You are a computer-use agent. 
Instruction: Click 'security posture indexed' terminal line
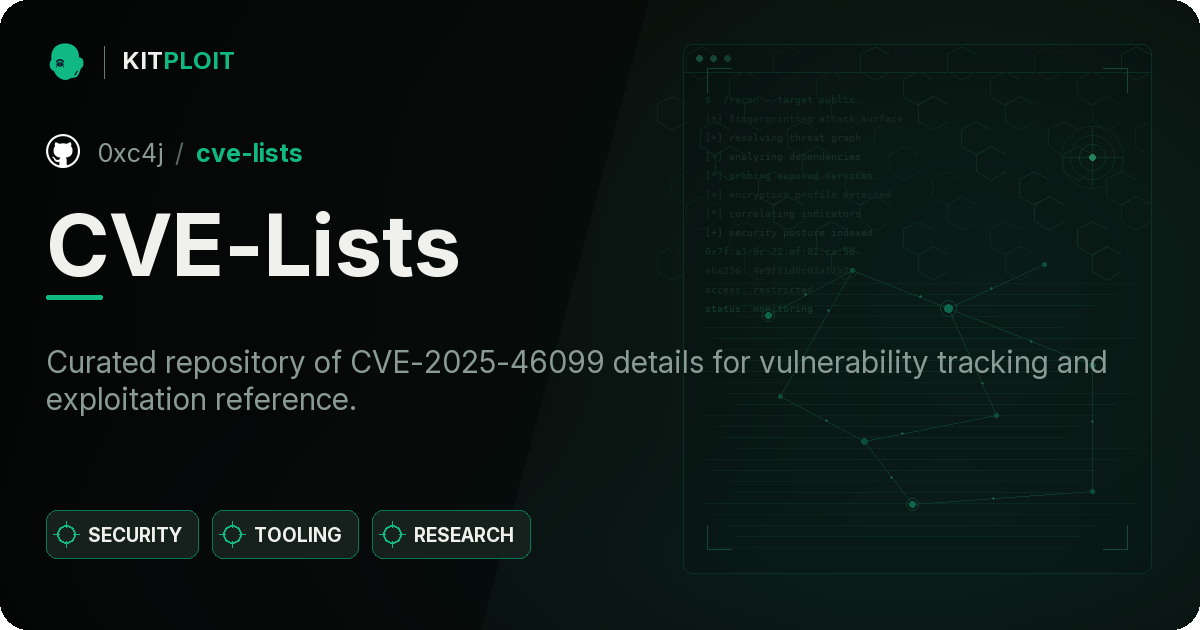pyautogui.click(x=788, y=233)
